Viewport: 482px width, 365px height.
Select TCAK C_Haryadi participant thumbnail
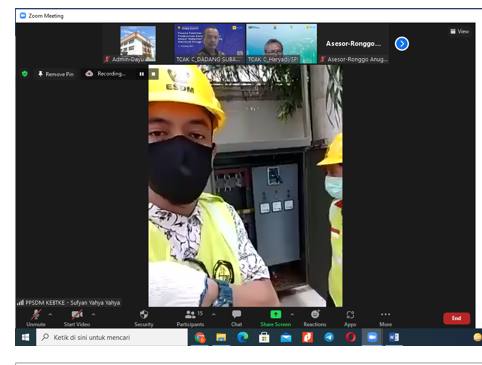(282, 44)
